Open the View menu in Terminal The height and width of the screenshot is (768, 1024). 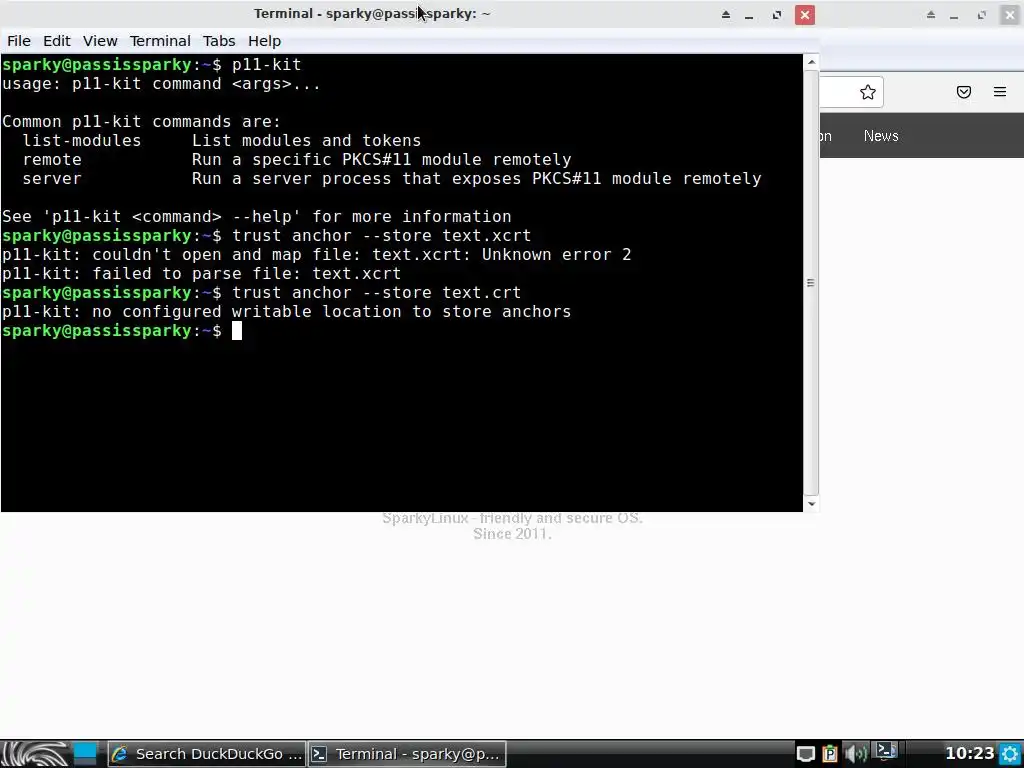pyautogui.click(x=100, y=40)
